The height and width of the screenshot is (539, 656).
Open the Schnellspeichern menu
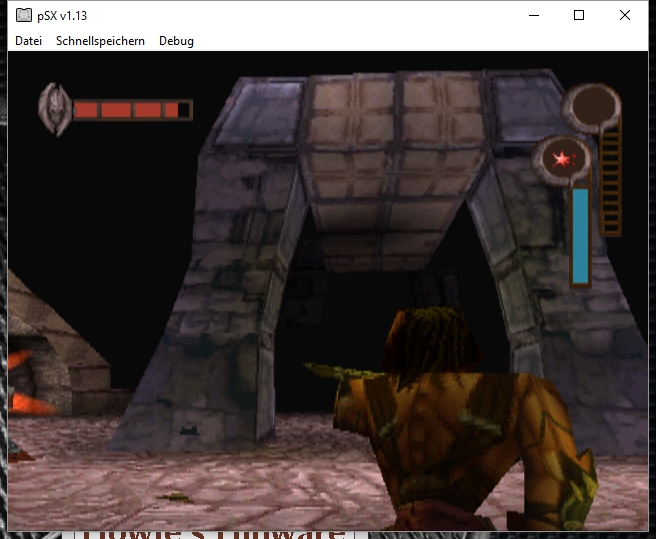click(100, 41)
